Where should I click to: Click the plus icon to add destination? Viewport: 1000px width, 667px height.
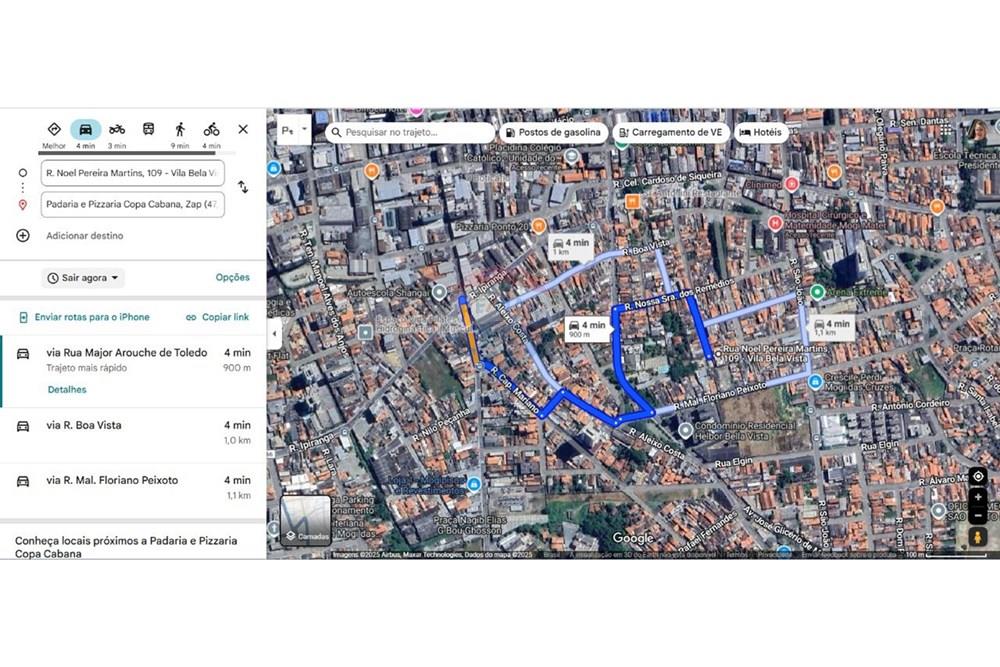point(23,236)
